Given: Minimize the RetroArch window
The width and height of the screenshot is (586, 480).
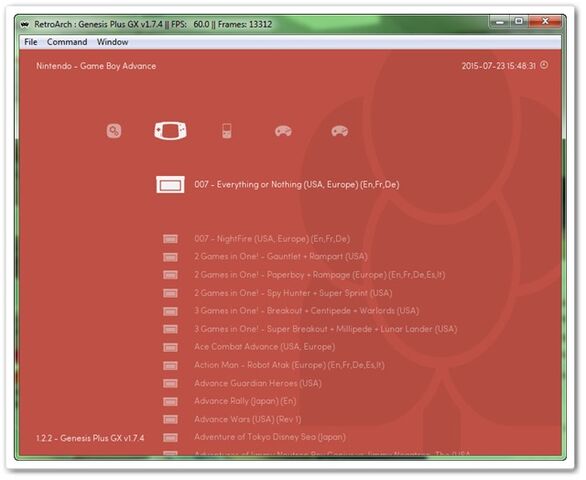Looking at the screenshot, I should pyautogui.click(x=500, y=22).
